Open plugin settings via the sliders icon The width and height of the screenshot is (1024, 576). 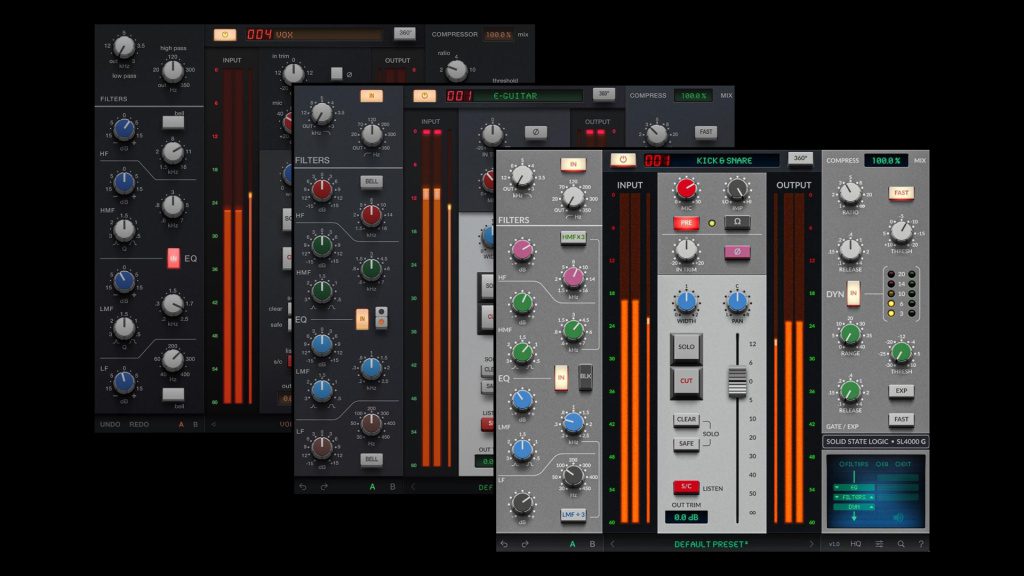[x=880, y=543]
